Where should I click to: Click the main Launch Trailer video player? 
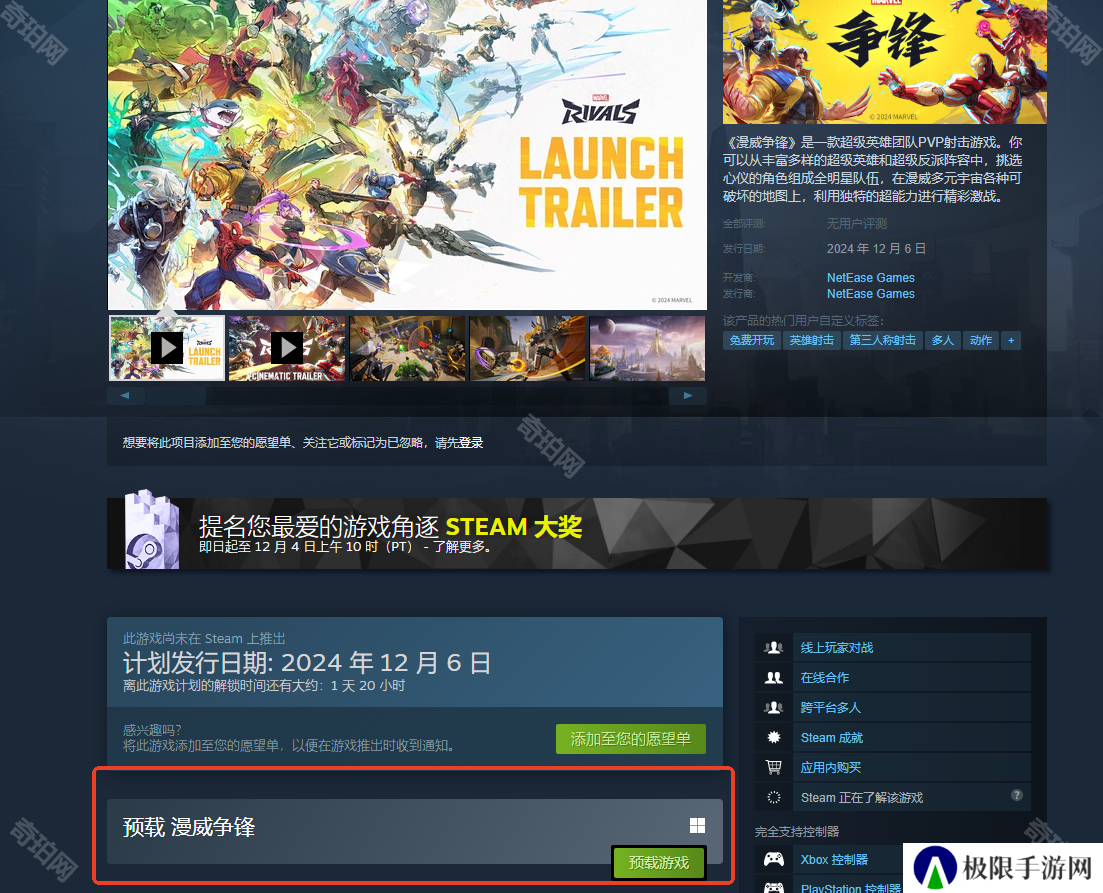[407, 155]
